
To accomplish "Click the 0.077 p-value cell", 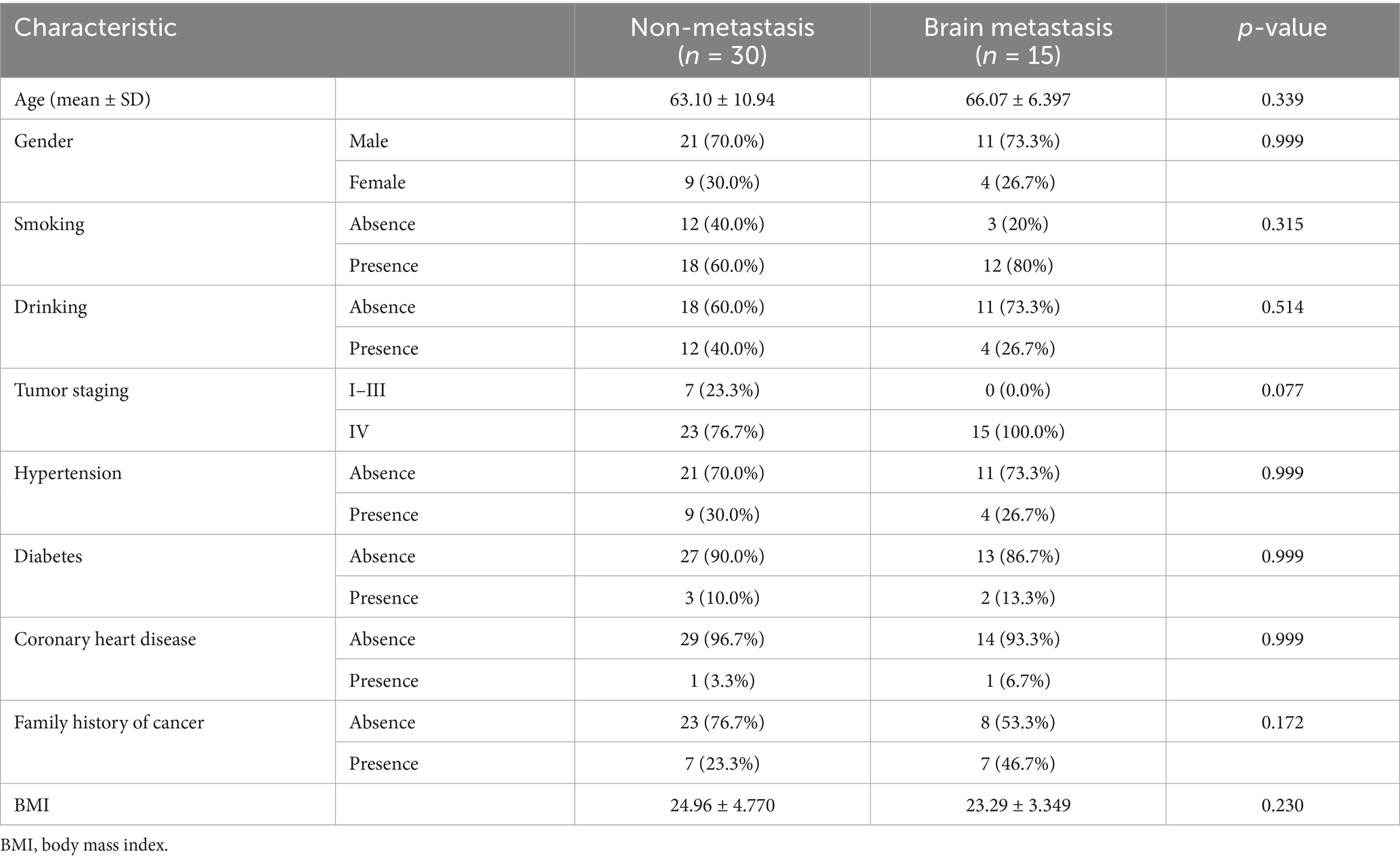I will pyautogui.click(x=1282, y=390).
